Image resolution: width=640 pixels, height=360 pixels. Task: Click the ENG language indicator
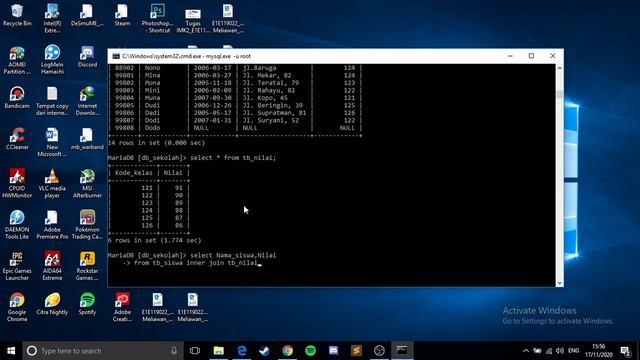pos(573,351)
